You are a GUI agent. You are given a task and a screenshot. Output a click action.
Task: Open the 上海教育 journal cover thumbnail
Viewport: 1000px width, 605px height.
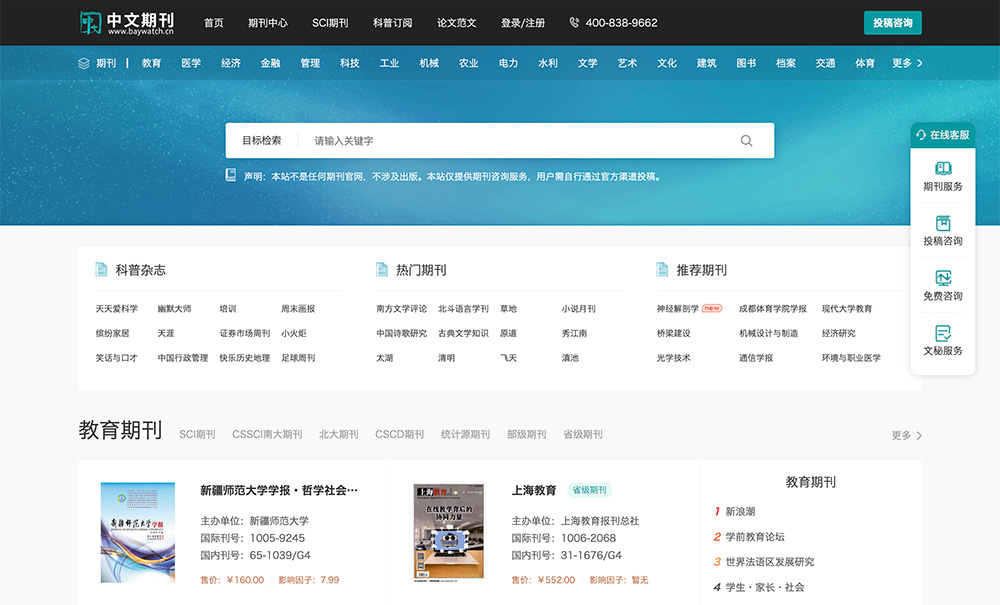click(x=449, y=532)
